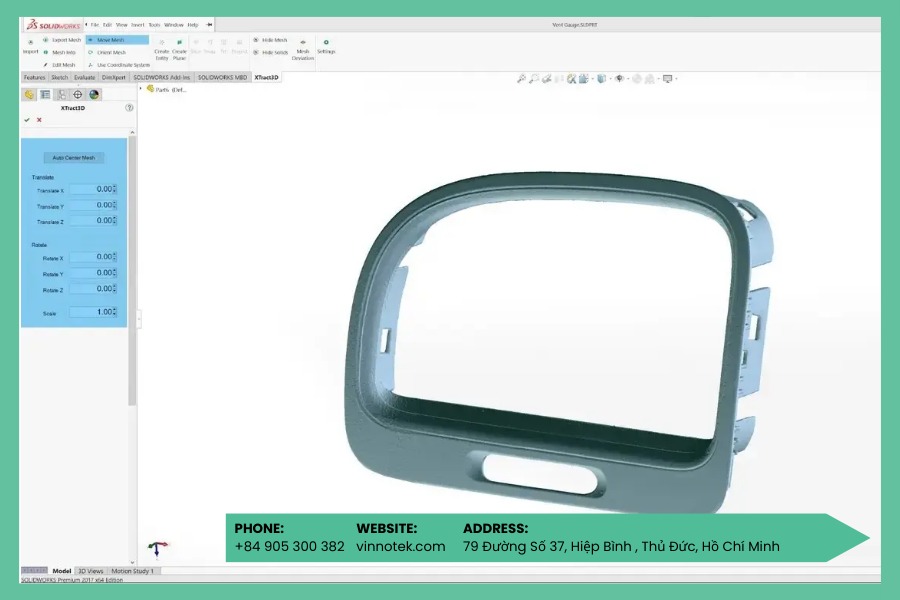
Task: Switch to the Evaluate tab
Action: [x=84, y=77]
